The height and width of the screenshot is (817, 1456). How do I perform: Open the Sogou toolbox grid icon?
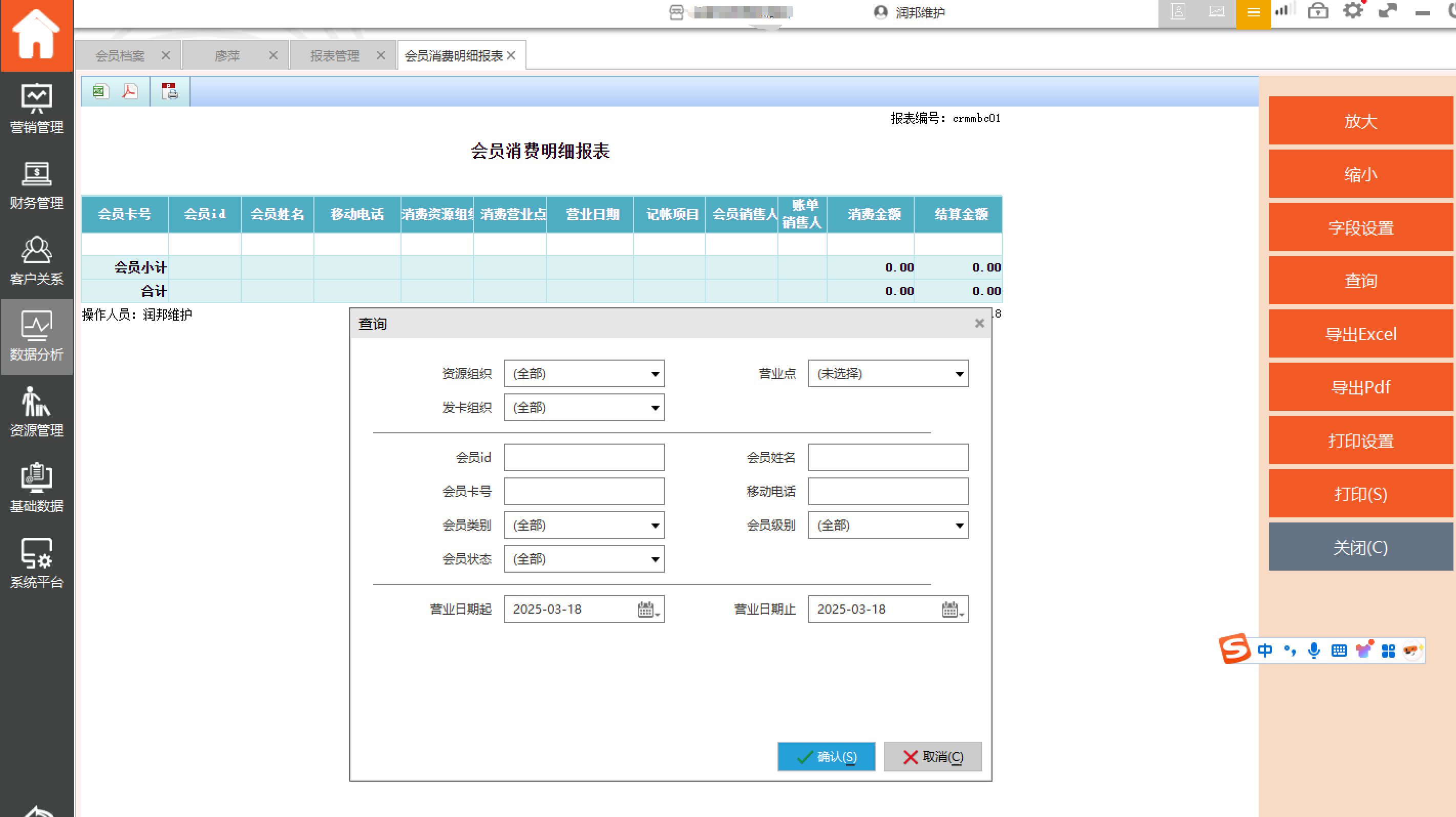coord(1388,651)
